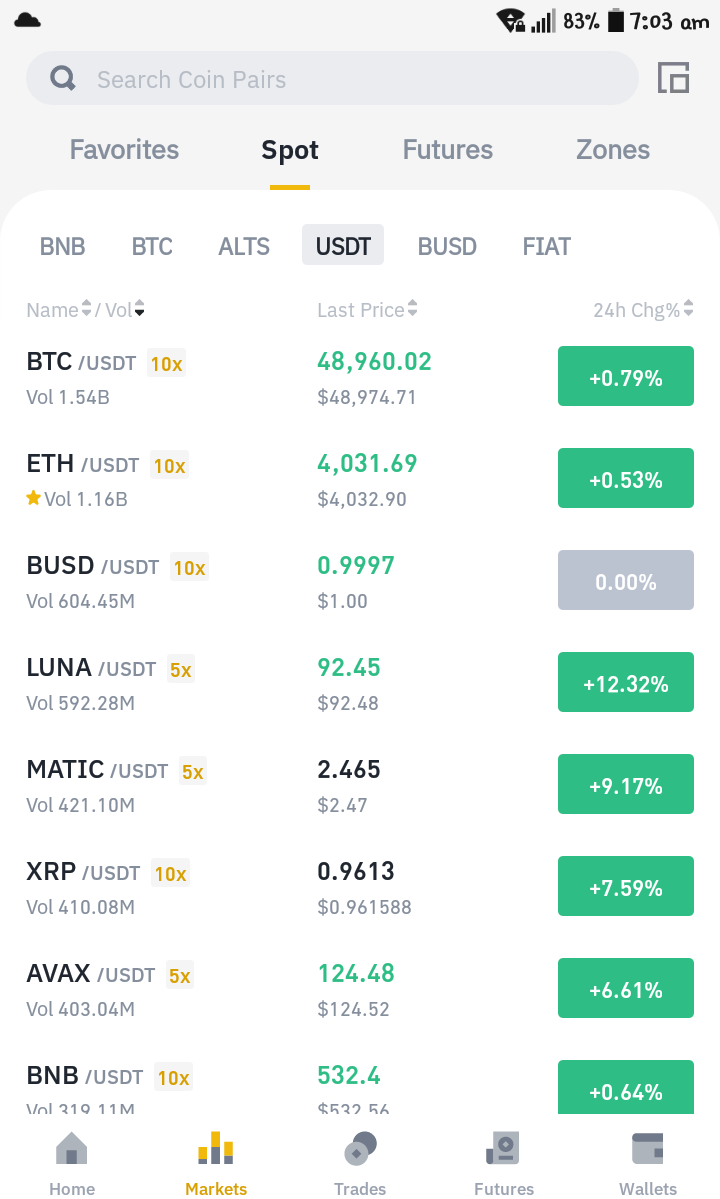Select the BUSD quote filter

447,246
